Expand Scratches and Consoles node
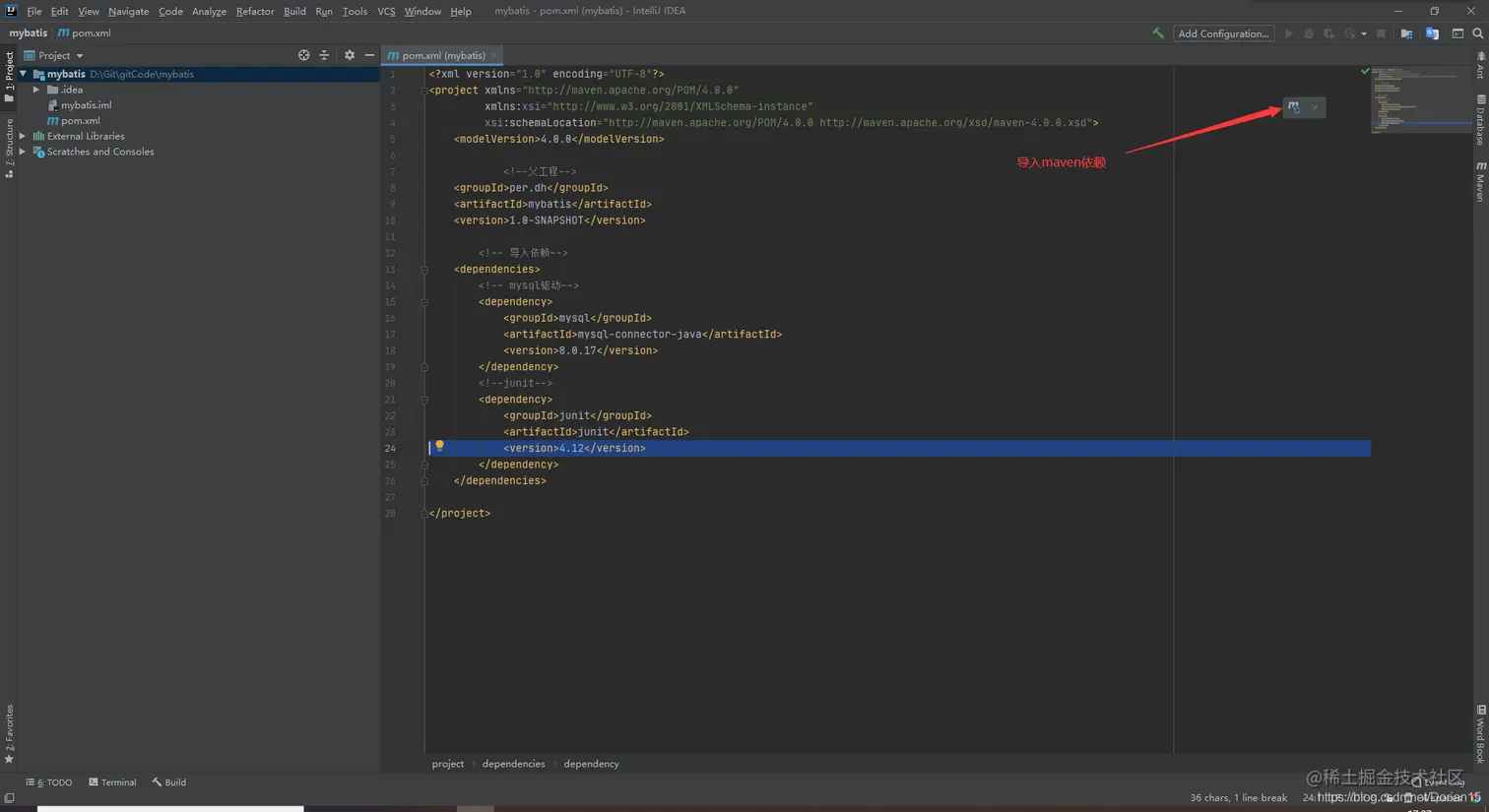 (23, 152)
